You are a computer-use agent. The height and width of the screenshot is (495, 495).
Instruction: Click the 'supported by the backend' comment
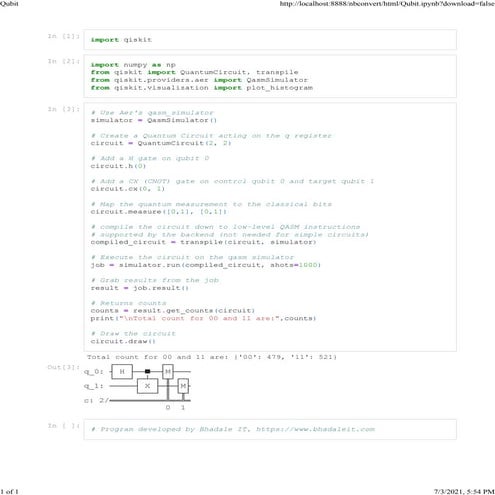tap(230, 235)
